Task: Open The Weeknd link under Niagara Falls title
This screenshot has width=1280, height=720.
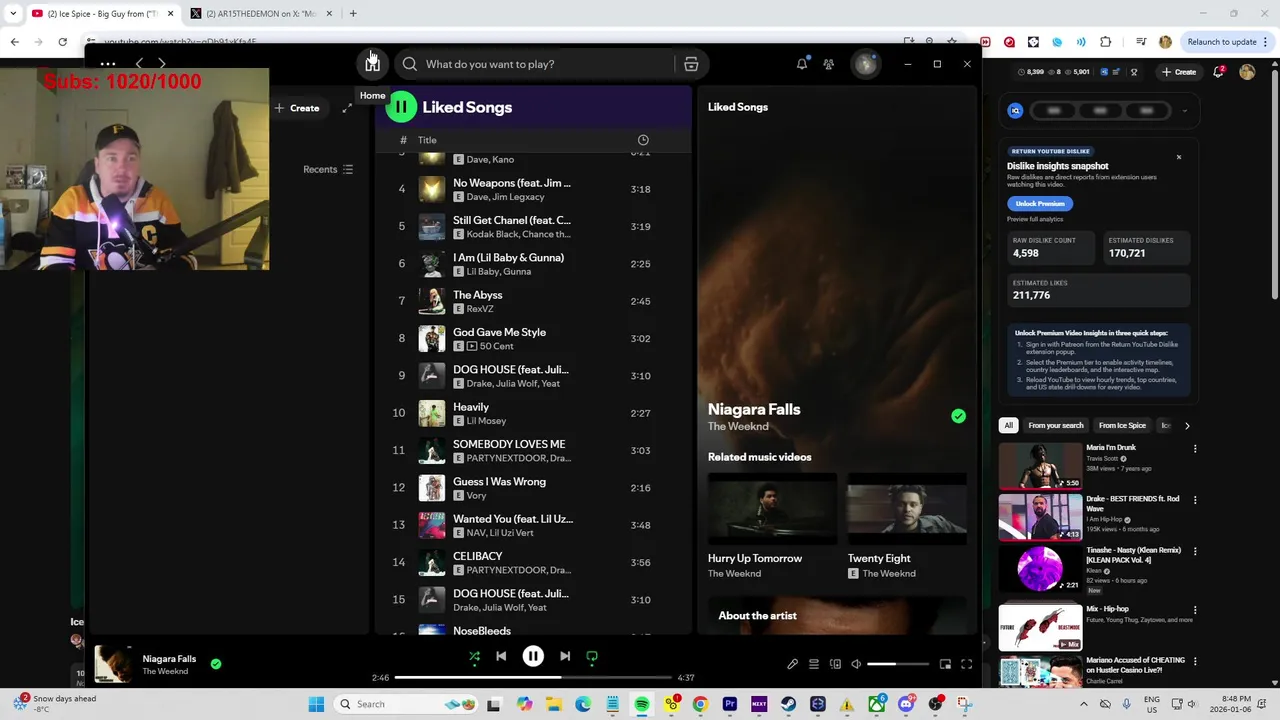Action: pyautogui.click(x=738, y=427)
